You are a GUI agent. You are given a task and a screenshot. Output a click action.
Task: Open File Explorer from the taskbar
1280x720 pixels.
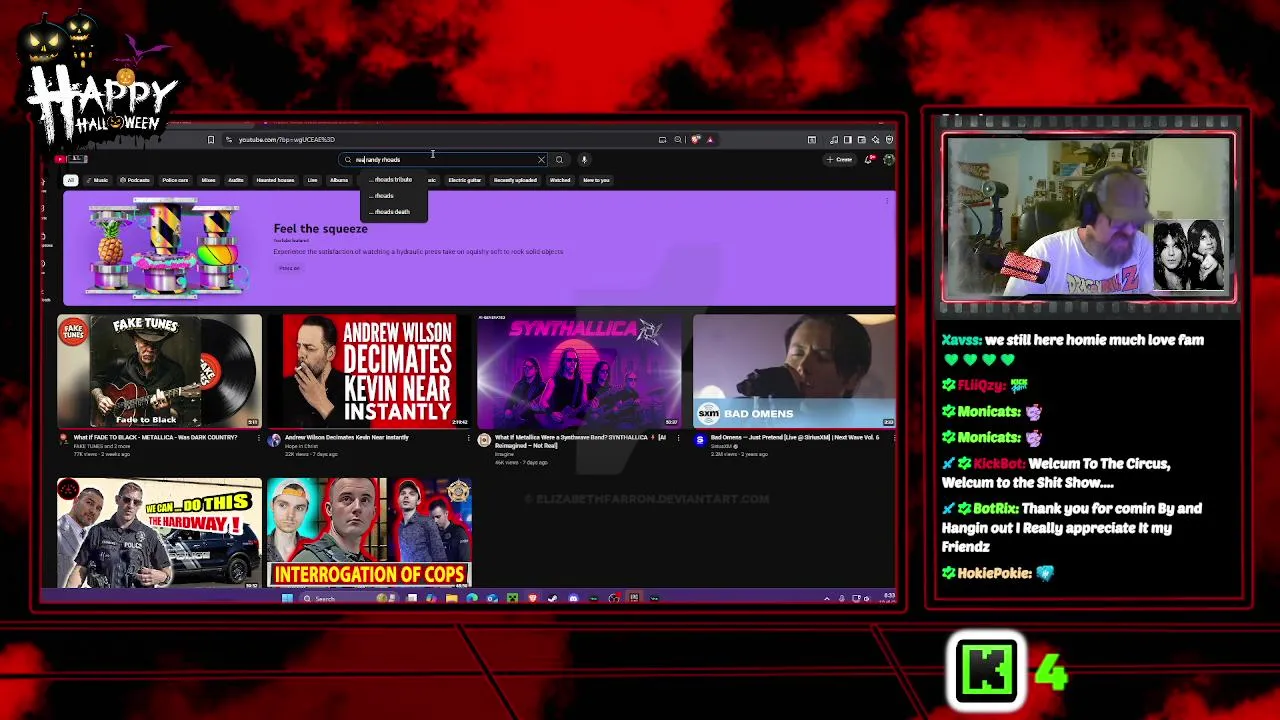click(452, 598)
